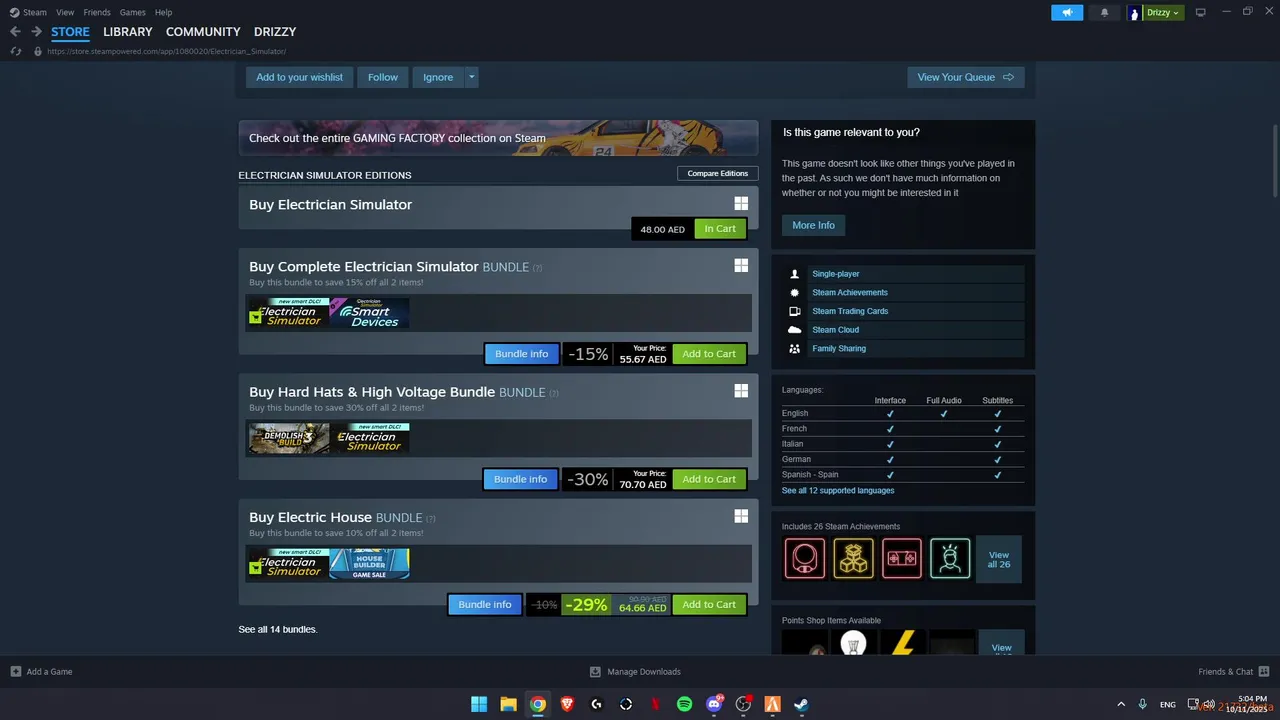Screen dimensions: 1280x720
Task: Click the Steam Cloud icon
Action: [795, 330]
